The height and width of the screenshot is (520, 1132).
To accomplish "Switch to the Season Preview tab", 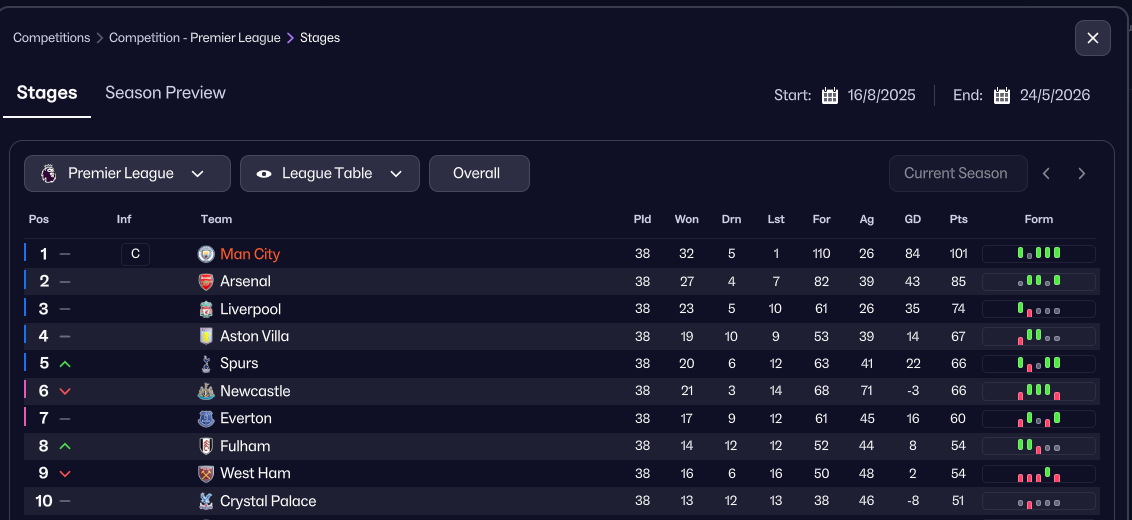I will tap(165, 93).
